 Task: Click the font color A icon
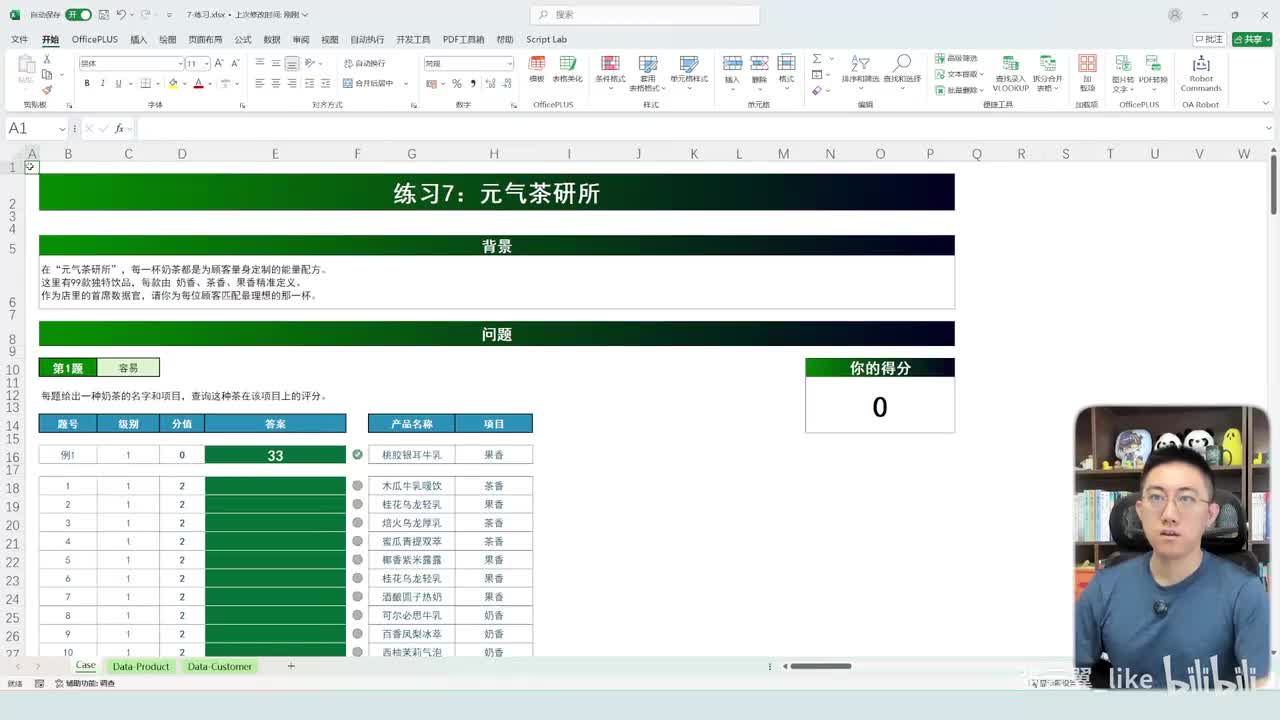(x=198, y=83)
